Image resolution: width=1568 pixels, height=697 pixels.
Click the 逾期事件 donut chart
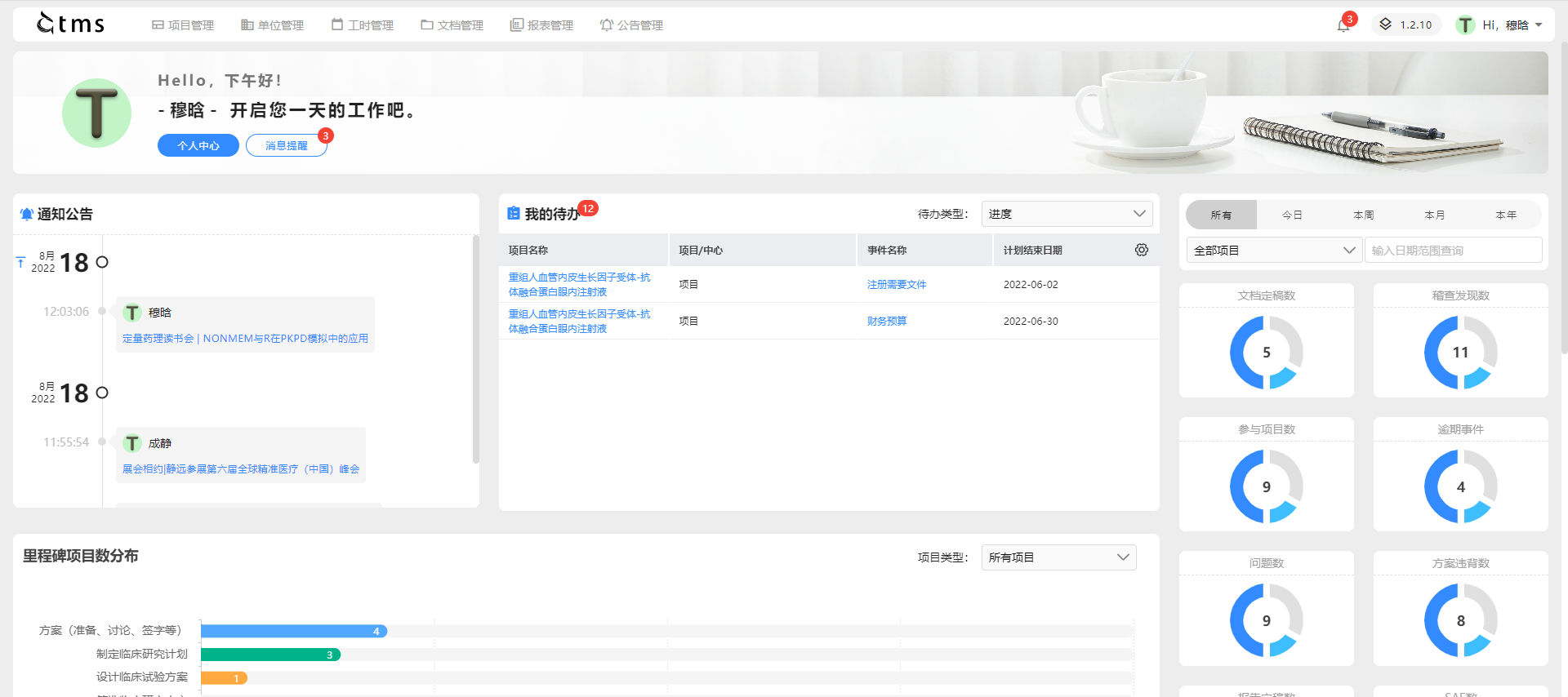click(x=1460, y=486)
